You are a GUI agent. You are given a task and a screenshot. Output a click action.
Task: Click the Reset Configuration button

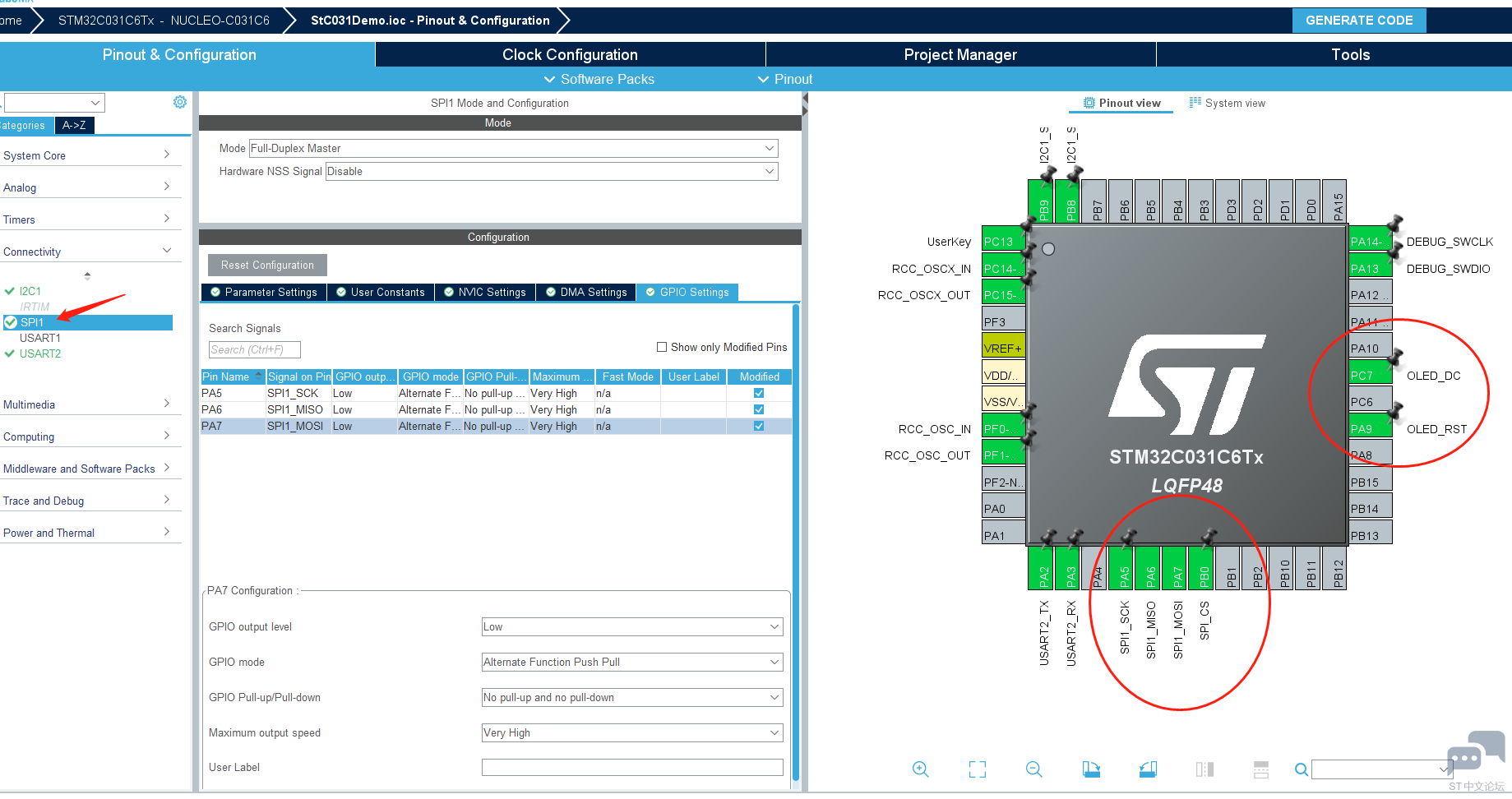click(267, 265)
